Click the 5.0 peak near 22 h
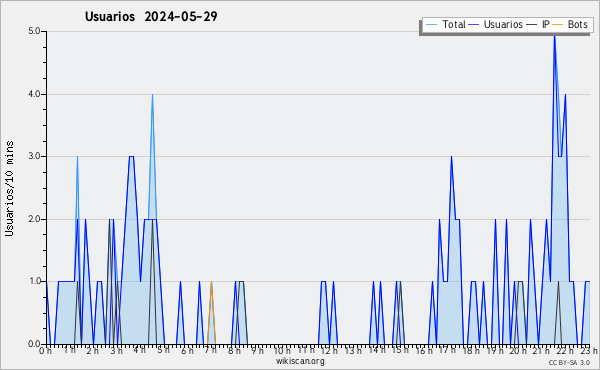 pos(554,34)
